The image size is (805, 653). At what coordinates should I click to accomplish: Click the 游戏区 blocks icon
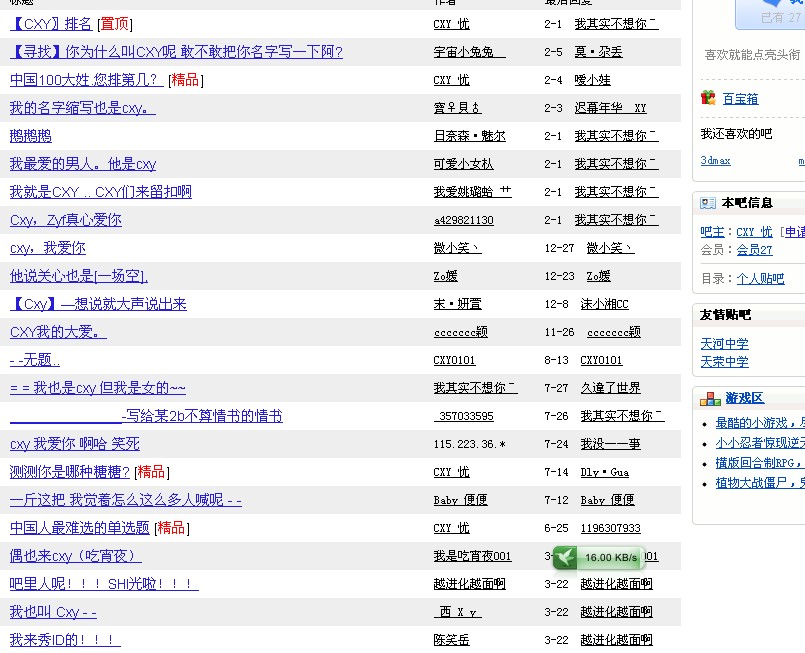(x=710, y=398)
